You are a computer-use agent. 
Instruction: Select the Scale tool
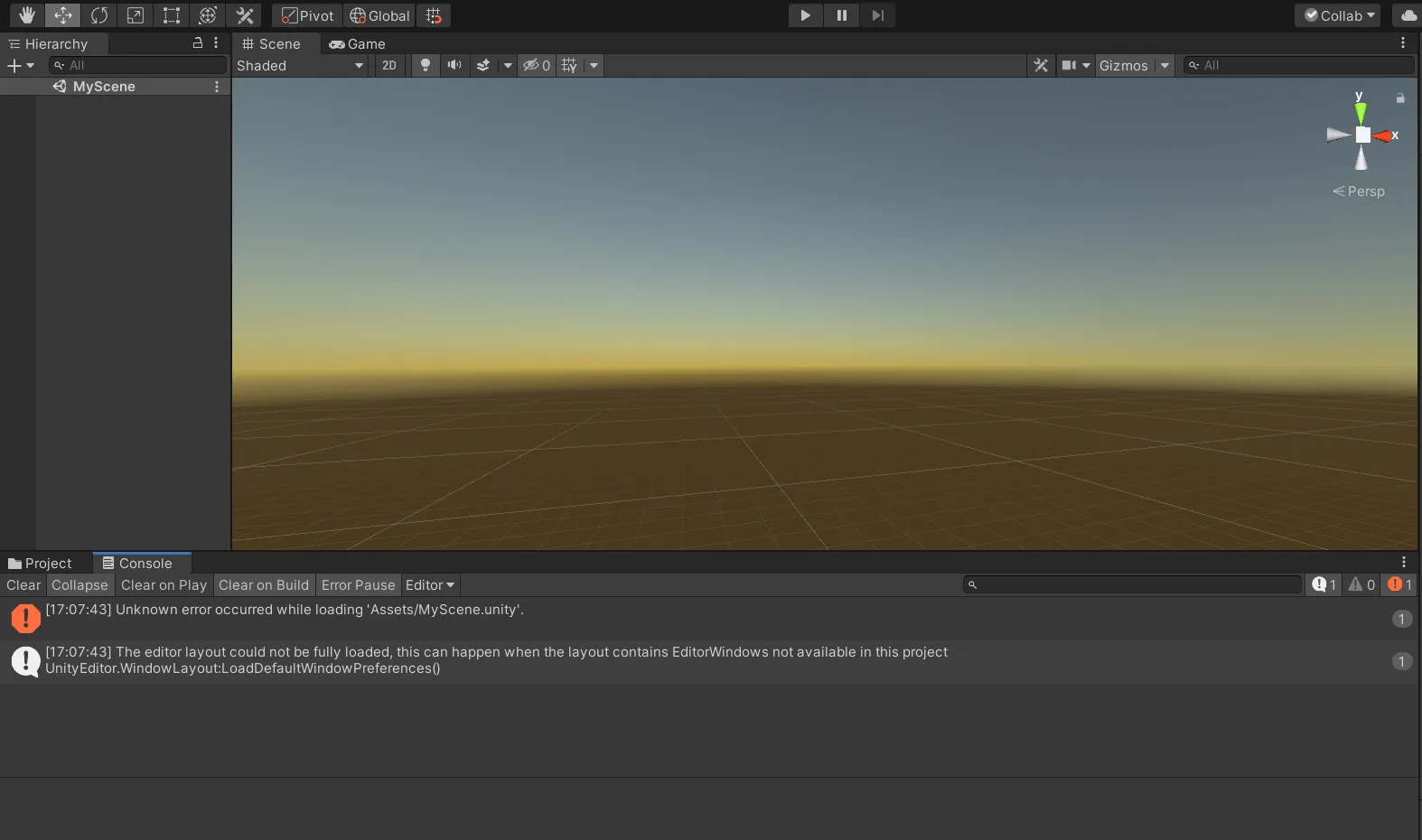point(136,15)
